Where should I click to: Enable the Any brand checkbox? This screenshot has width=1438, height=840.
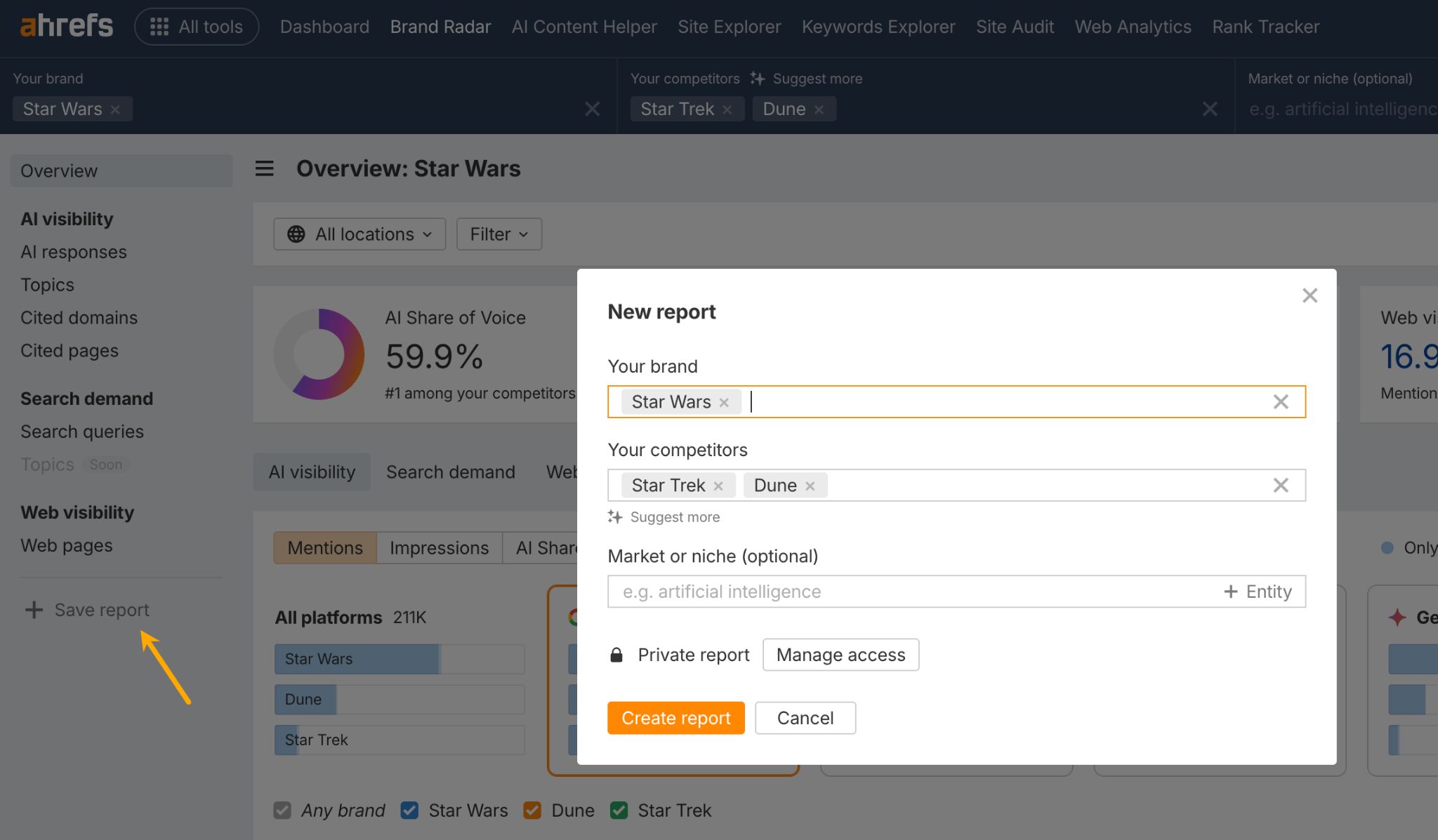tap(282, 810)
